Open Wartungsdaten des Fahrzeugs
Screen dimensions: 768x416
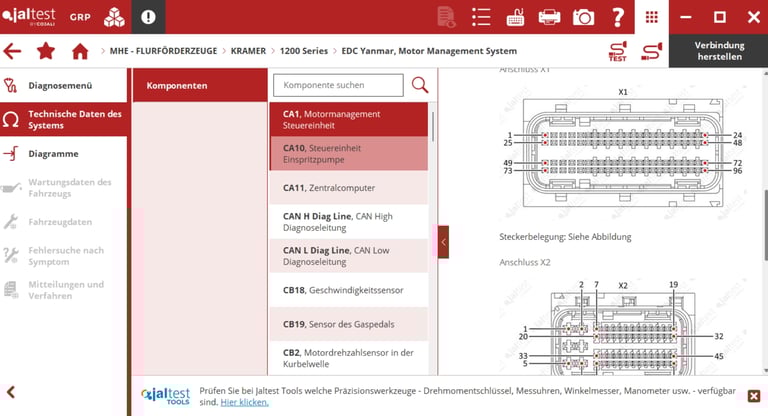[x=64, y=188]
